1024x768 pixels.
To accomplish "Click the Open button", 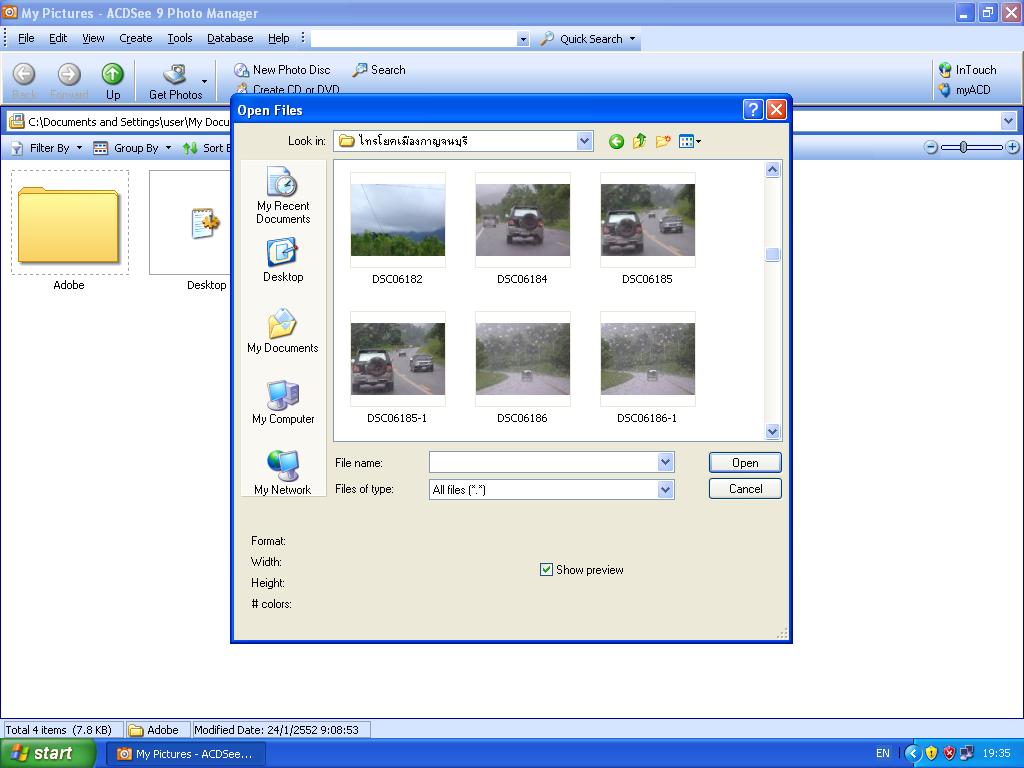I will 745,462.
